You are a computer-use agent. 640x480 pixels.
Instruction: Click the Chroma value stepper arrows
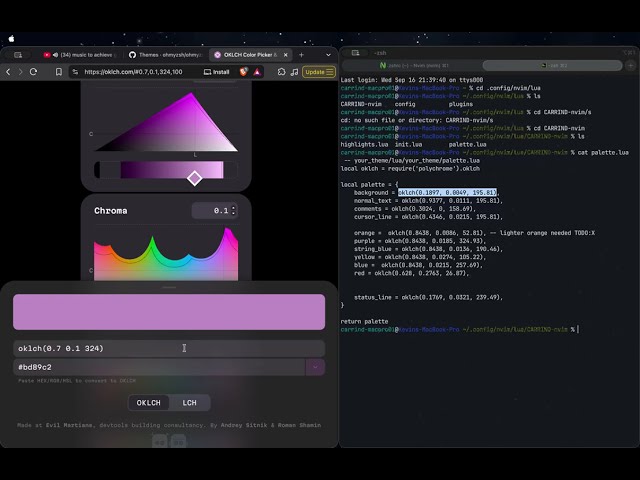pyautogui.click(x=233, y=211)
